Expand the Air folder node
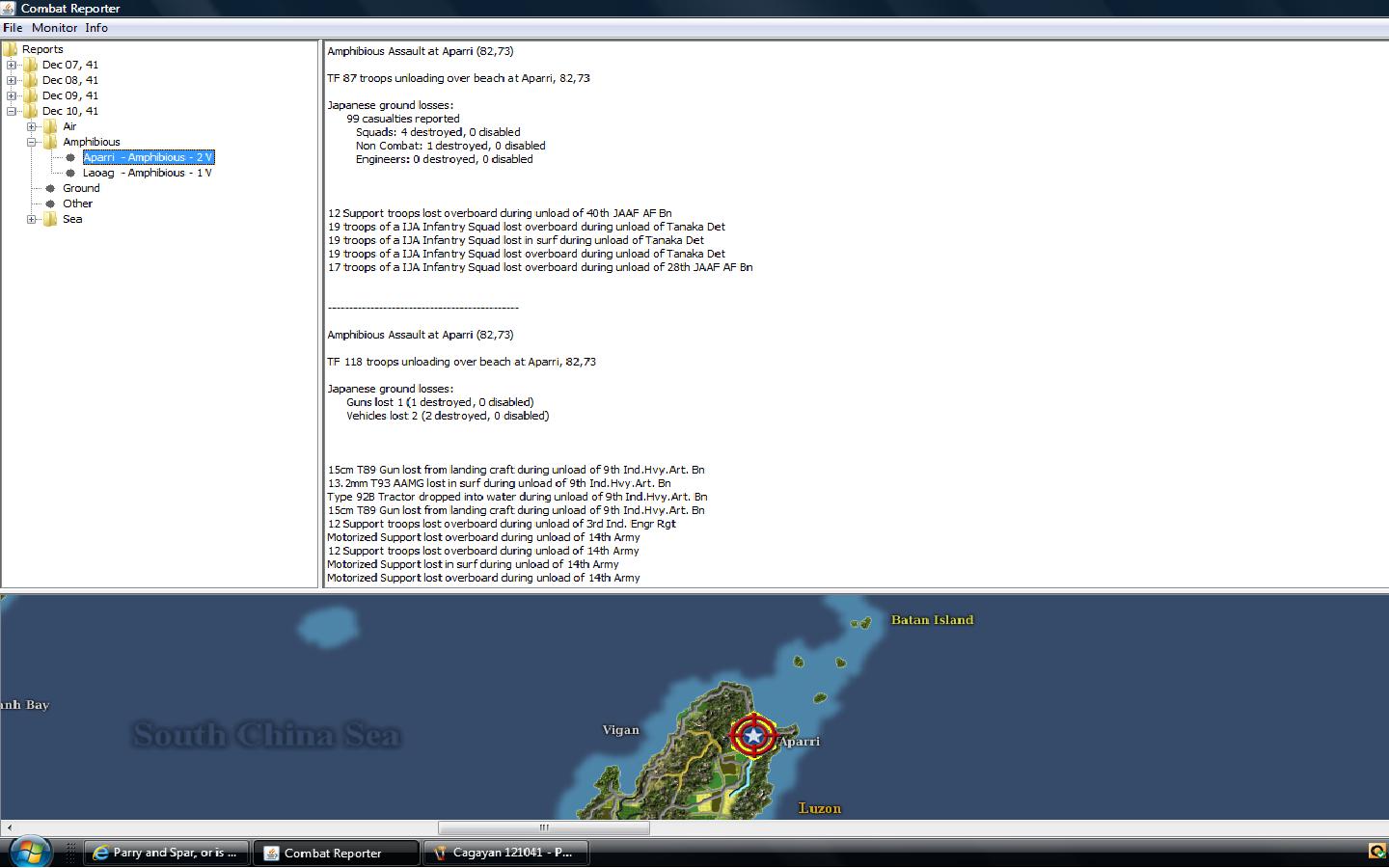Viewport: 1389px width, 868px height. tap(32, 126)
